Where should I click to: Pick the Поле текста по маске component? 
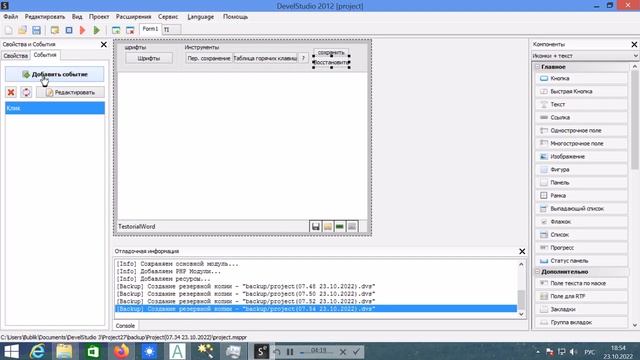pyautogui.click(x=581, y=283)
